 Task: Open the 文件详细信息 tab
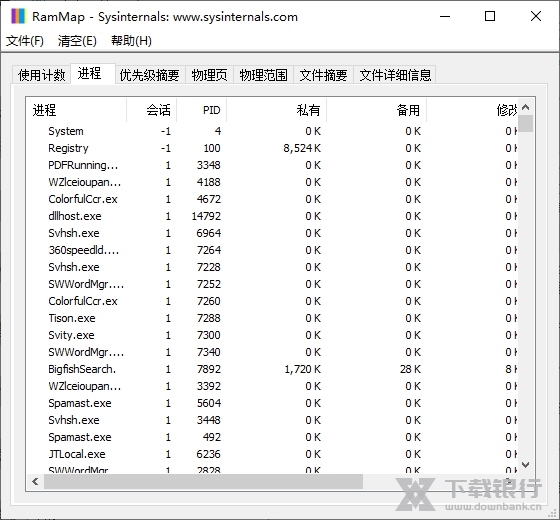395,75
